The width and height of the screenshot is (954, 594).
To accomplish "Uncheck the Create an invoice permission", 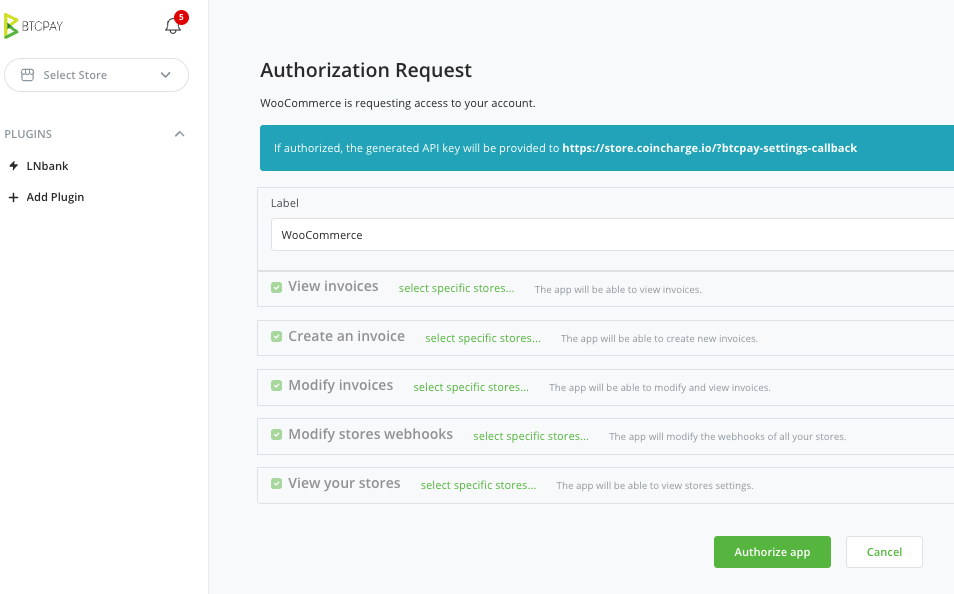I will tap(276, 337).
